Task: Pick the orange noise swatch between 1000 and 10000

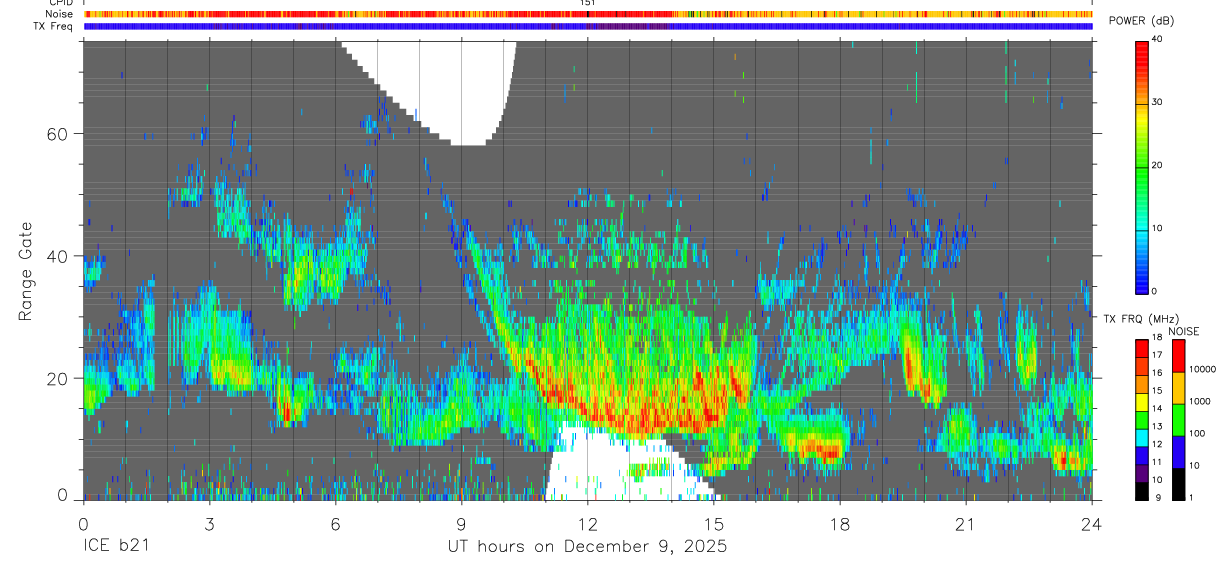Action: 1179,387
